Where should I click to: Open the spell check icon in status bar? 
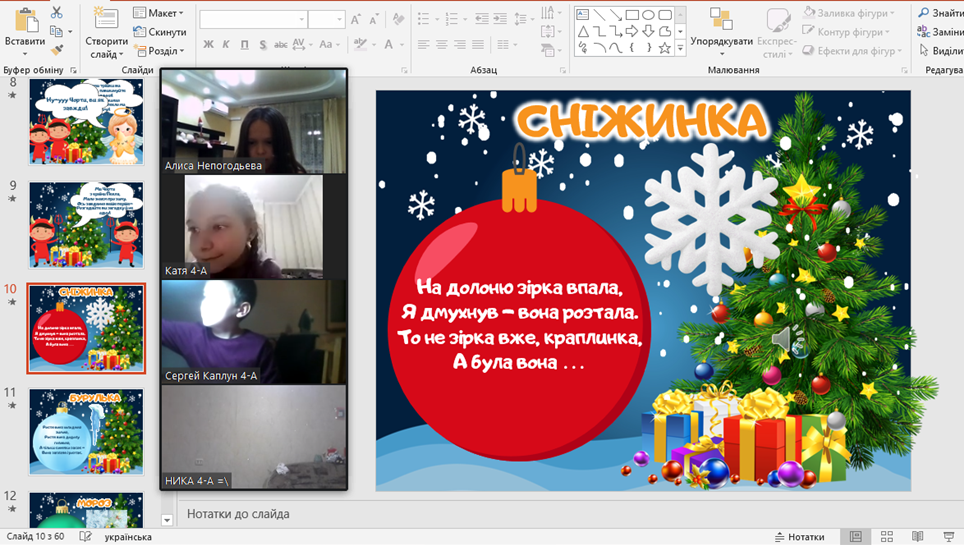point(85,536)
